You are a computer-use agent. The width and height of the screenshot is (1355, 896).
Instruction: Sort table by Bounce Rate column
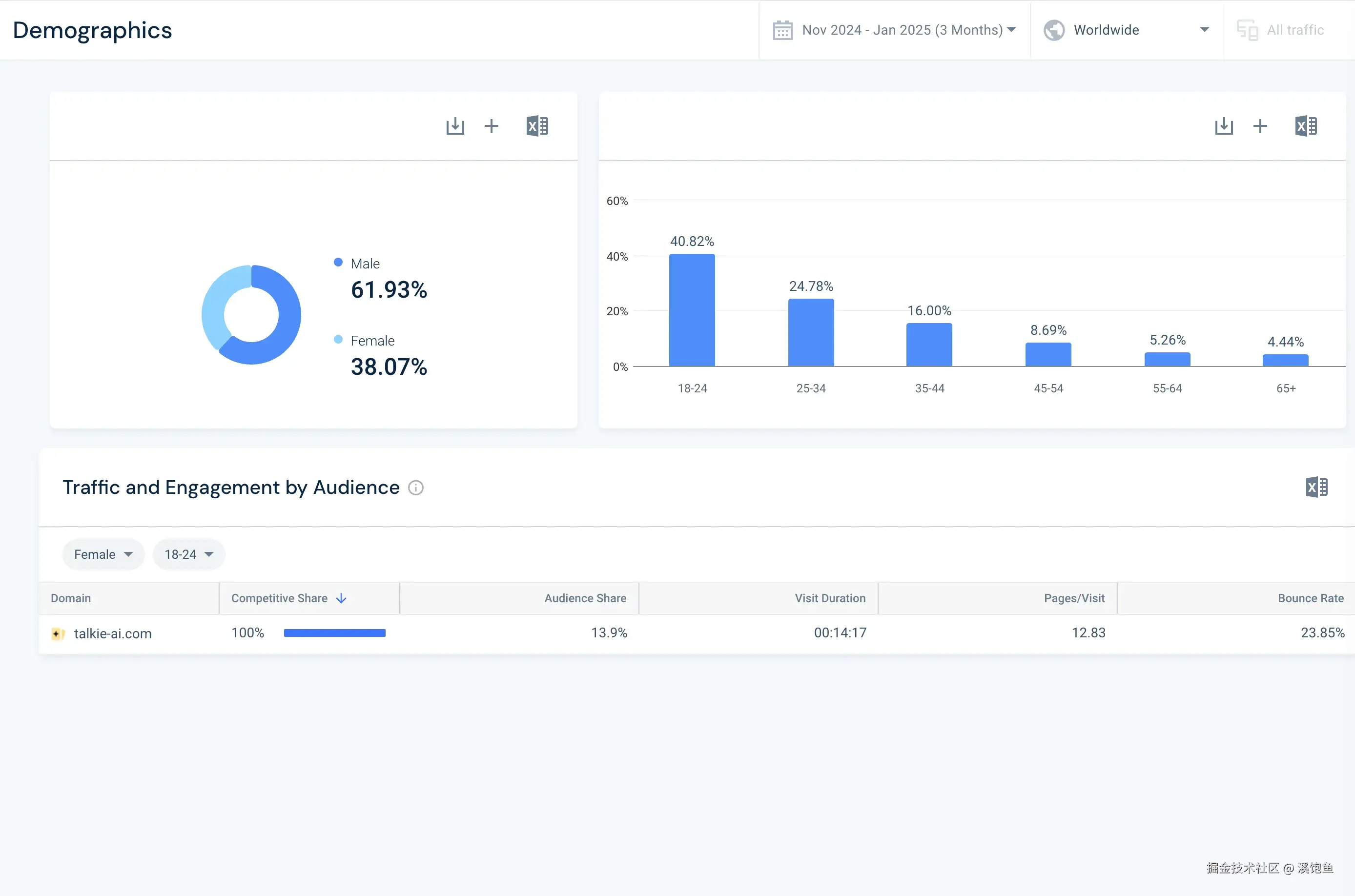[x=1310, y=598]
